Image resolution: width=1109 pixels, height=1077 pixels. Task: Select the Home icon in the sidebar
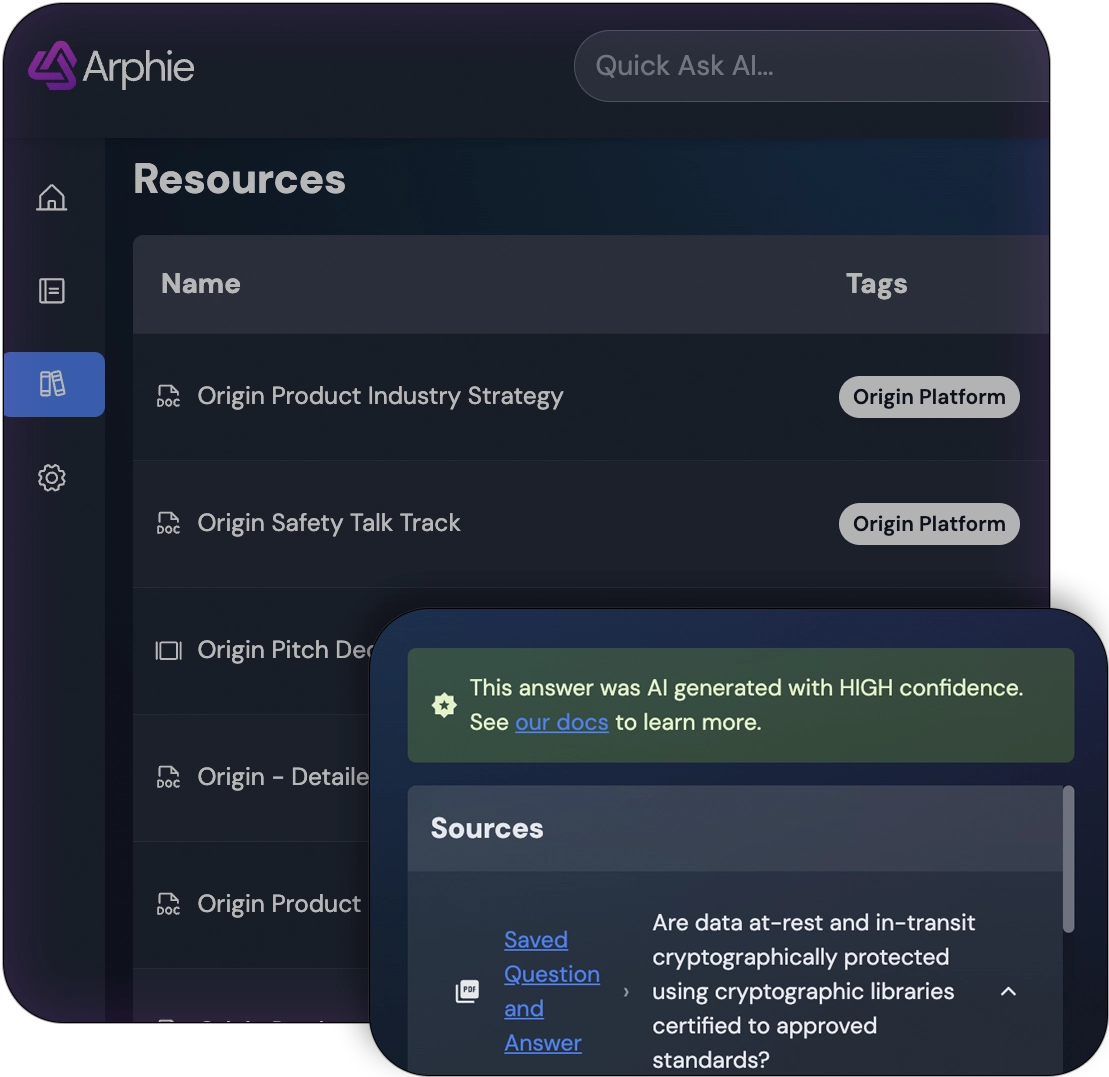click(x=52, y=198)
